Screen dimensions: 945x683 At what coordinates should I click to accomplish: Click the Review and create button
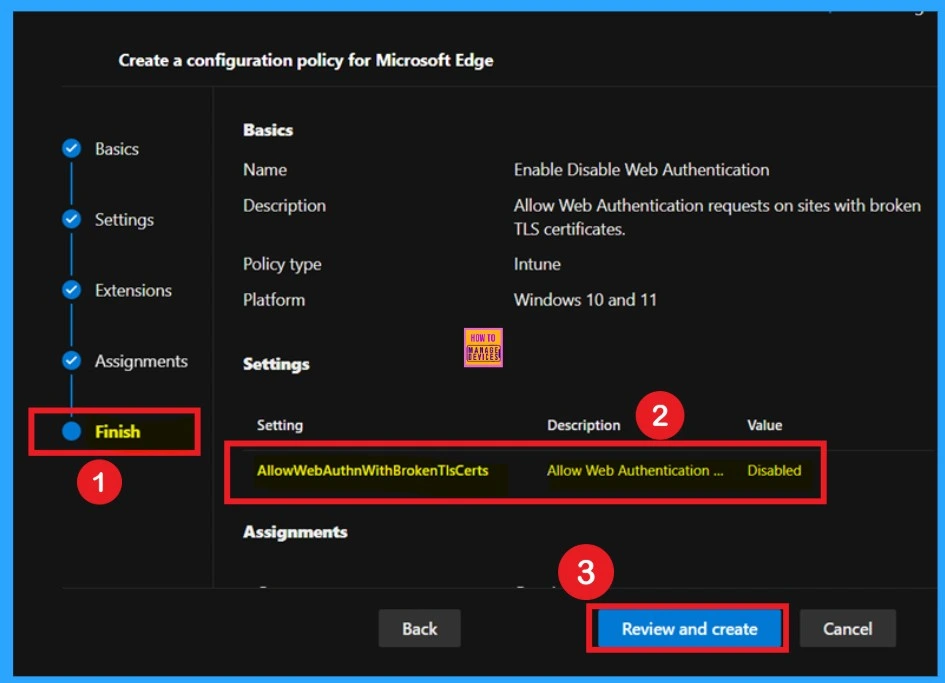click(x=689, y=629)
